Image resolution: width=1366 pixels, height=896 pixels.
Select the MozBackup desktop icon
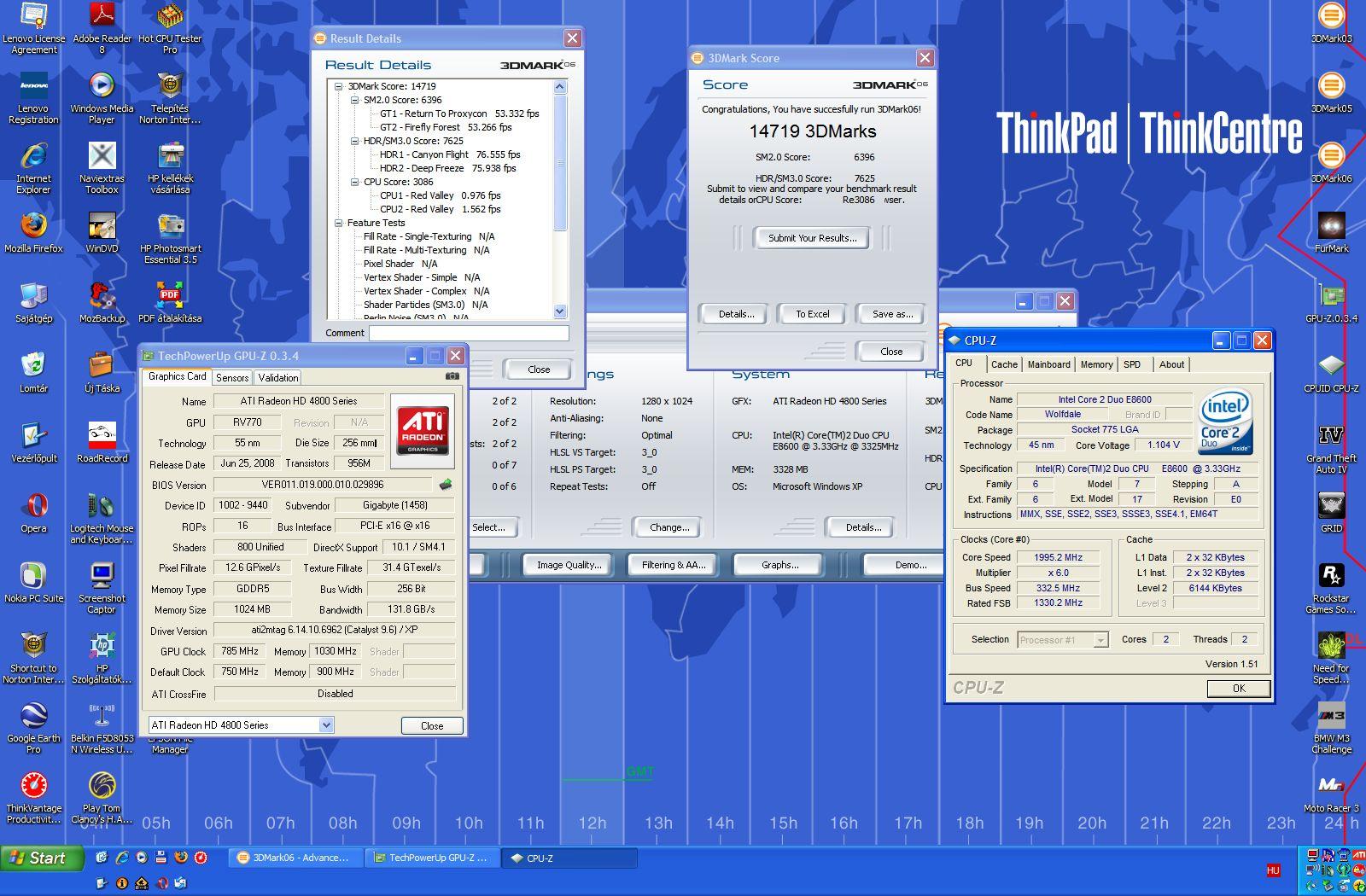click(x=102, y=303)
